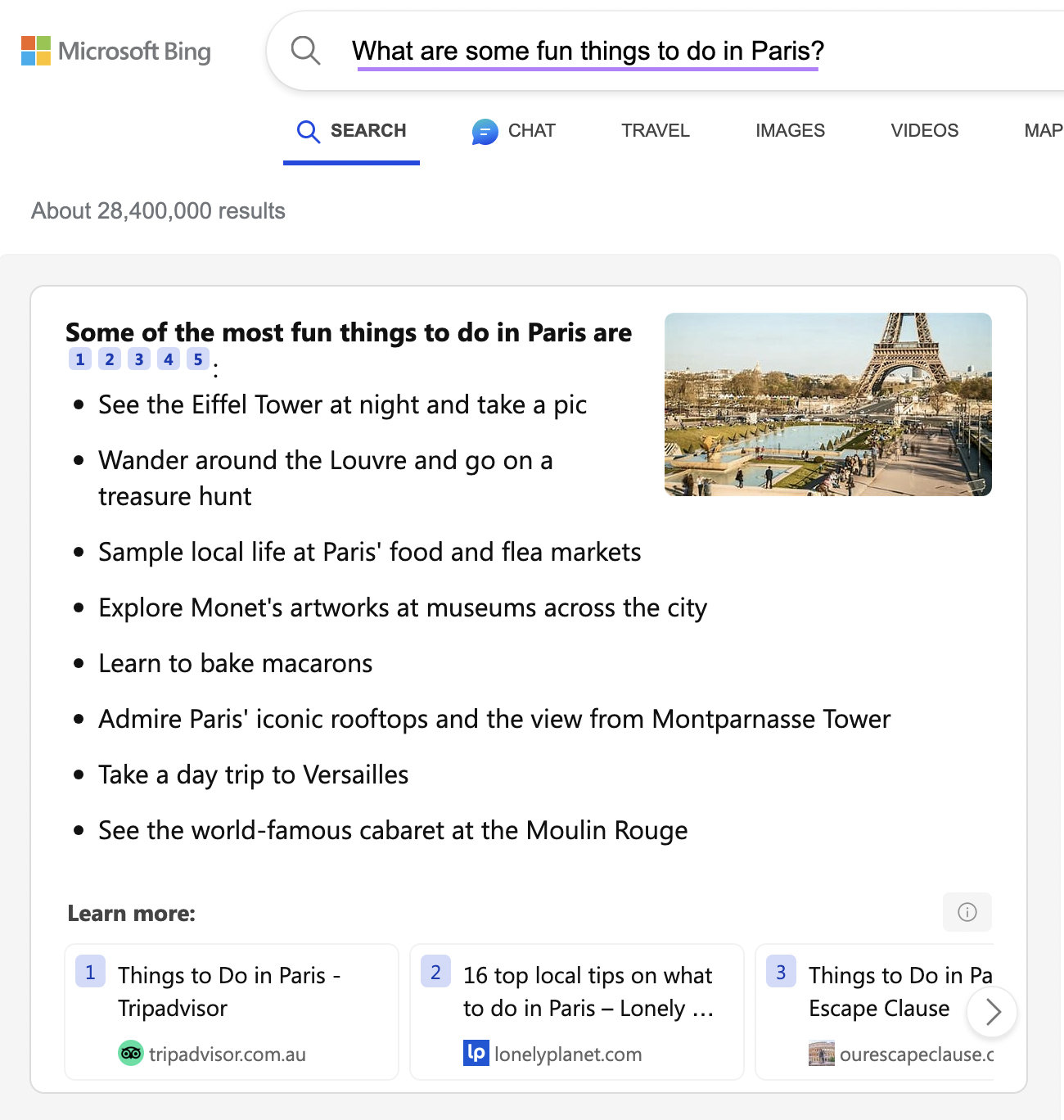Open the Escape Clause Things to Do card
The width and height of the screenshot is (1064, 1120).
pos(874,1012)
